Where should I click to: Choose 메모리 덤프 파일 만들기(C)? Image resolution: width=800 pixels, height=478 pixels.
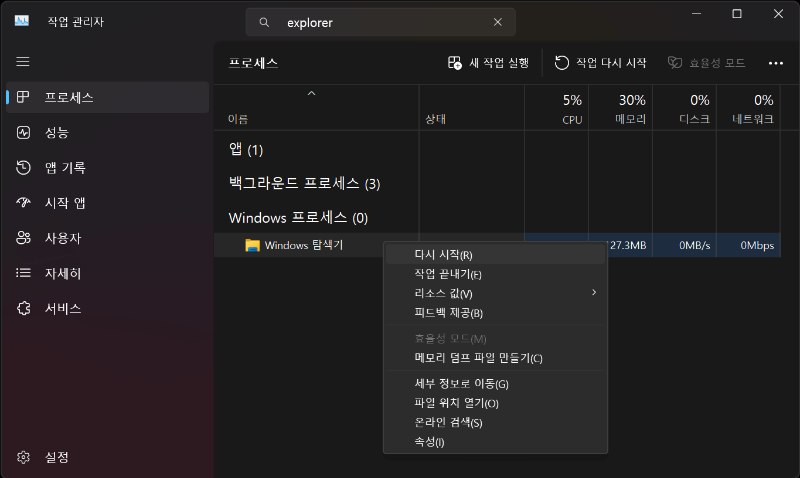point(495,358)
